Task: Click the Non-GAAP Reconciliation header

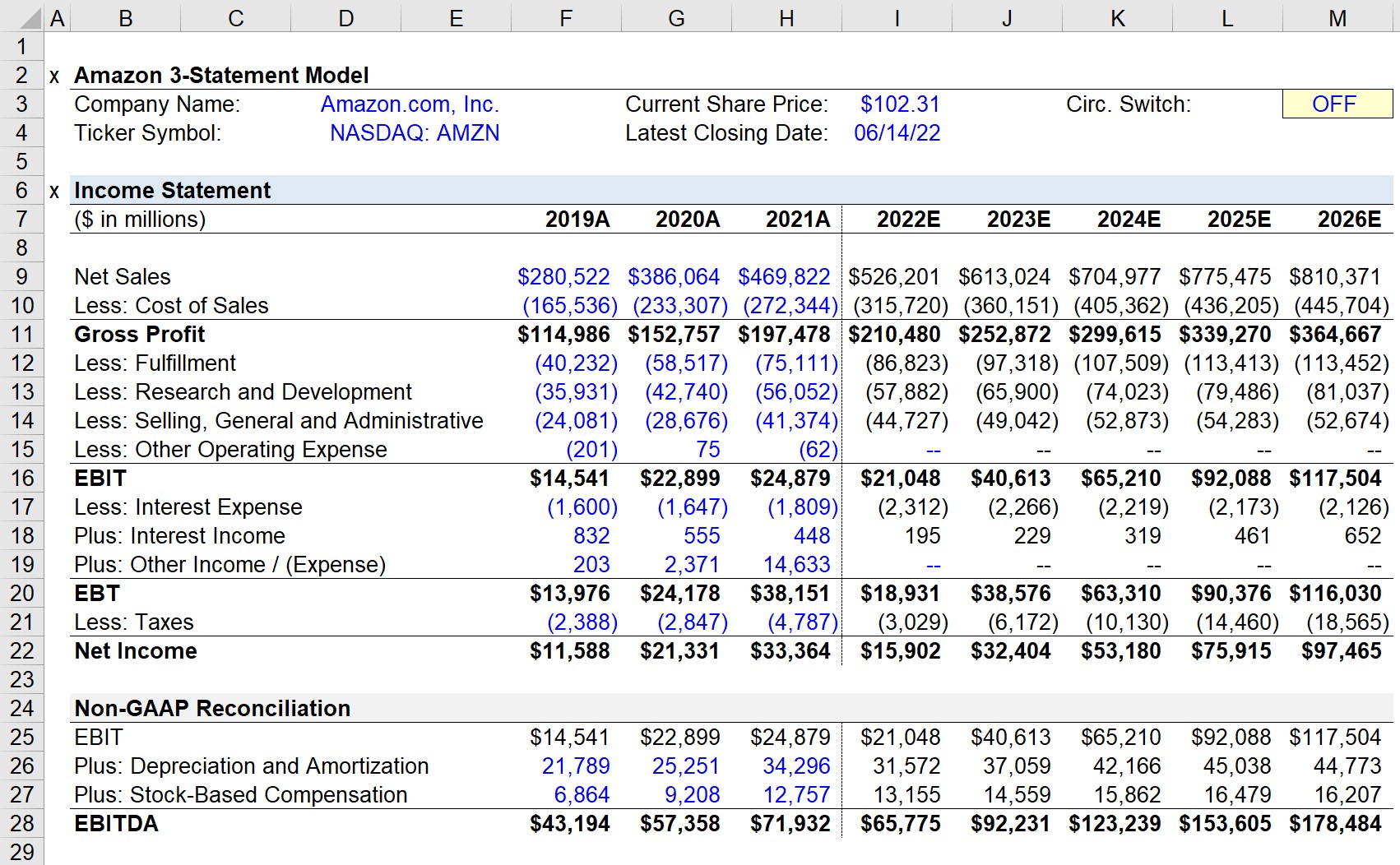Action: click(212, 709)
